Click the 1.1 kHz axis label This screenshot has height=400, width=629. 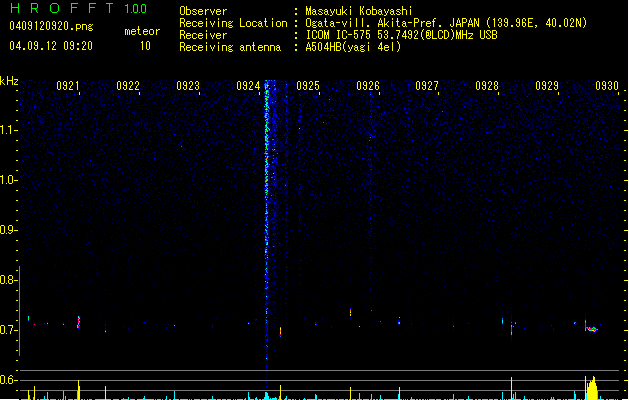pyautogui.click(x=8, y=130)
